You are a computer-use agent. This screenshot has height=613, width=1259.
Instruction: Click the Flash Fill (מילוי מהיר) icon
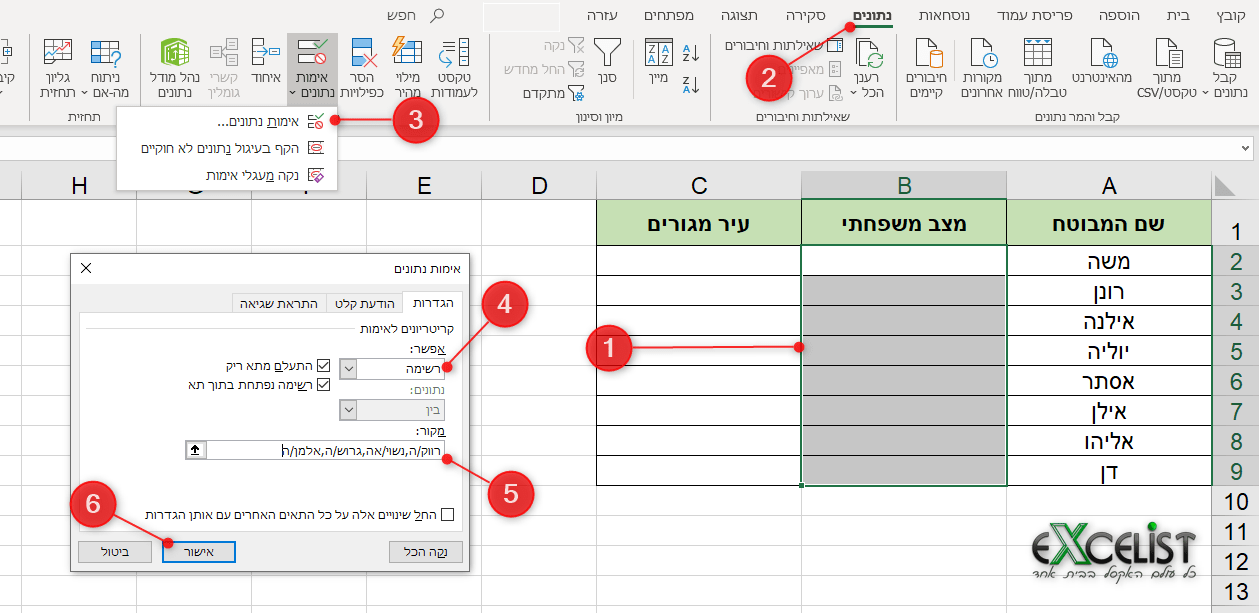click(407, 52)
